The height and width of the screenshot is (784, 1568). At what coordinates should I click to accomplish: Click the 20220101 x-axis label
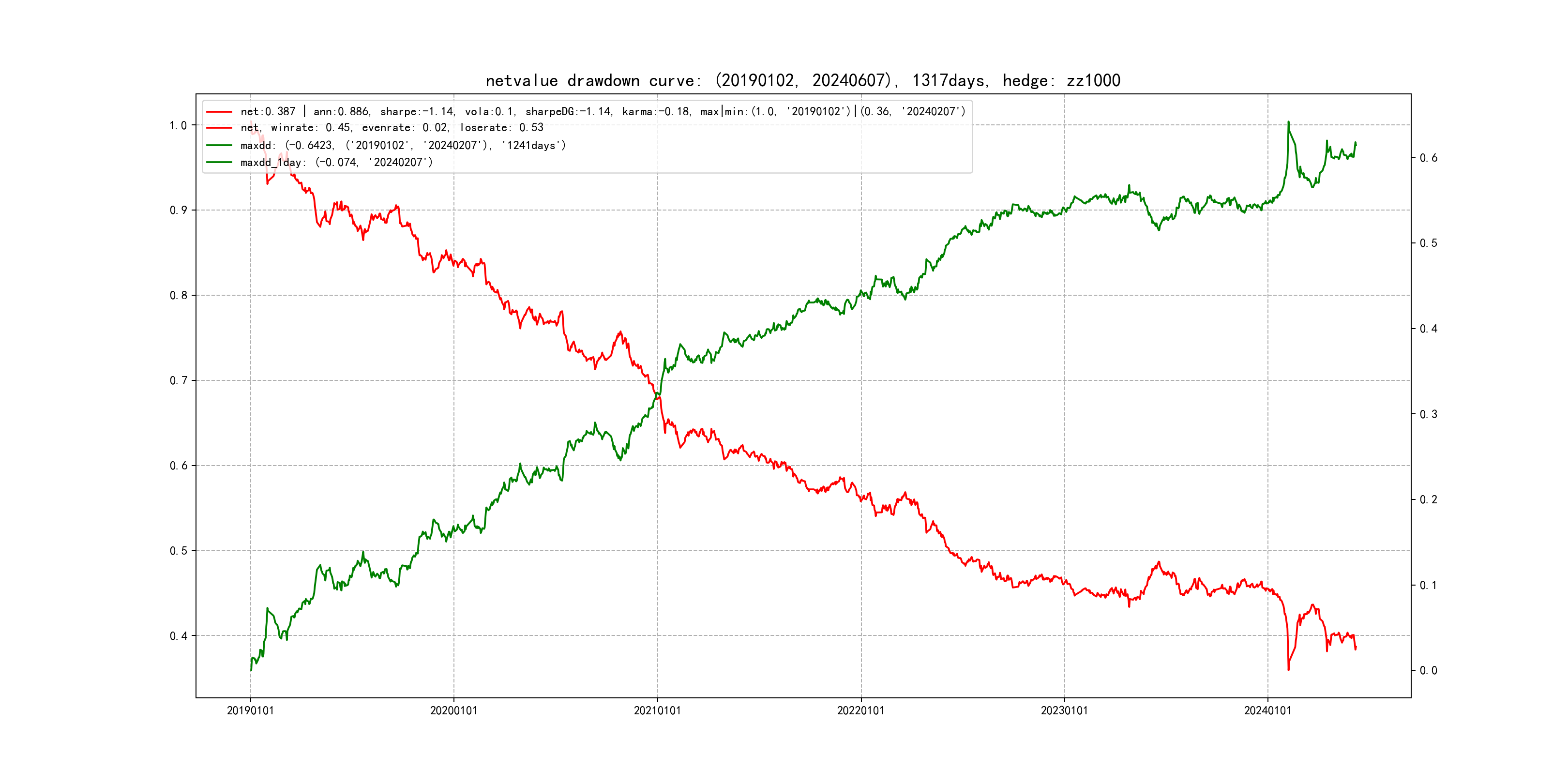tap(860, 711)
